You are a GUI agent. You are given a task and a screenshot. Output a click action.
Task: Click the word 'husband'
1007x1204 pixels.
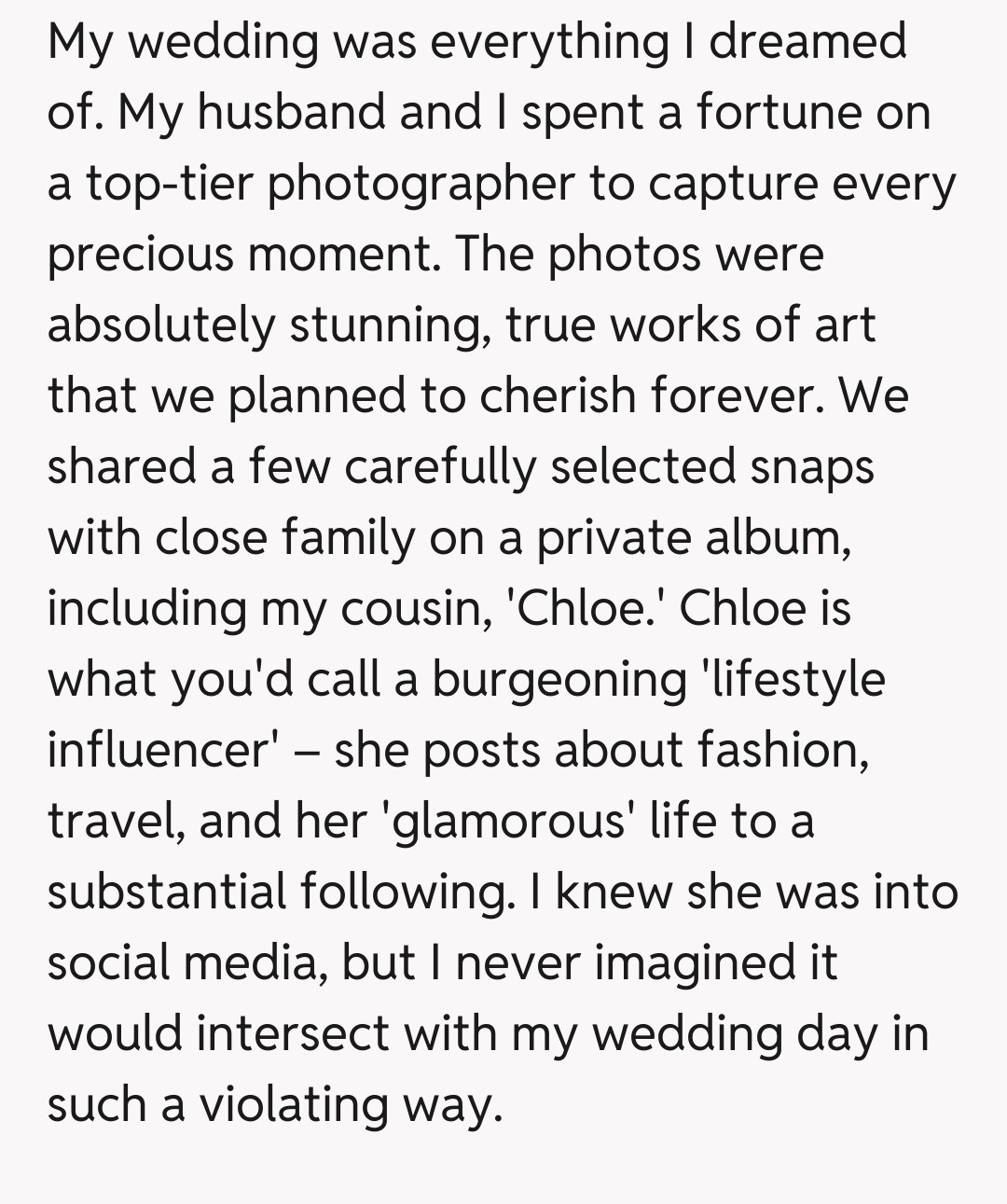[x=290, y=113]
